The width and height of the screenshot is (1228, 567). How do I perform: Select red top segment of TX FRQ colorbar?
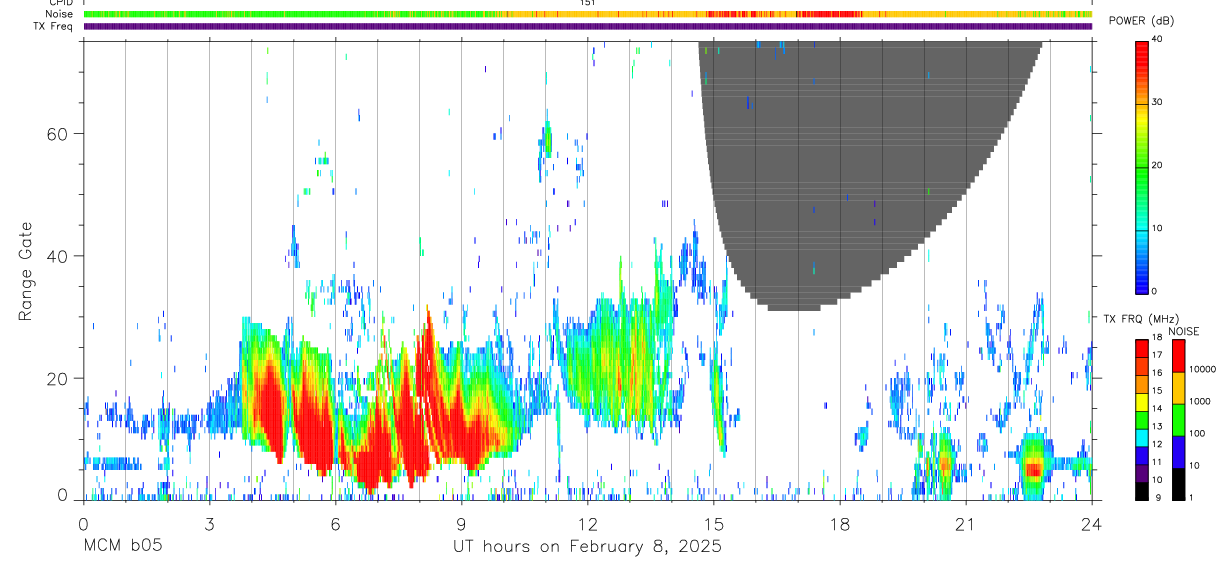point(1142,348)
